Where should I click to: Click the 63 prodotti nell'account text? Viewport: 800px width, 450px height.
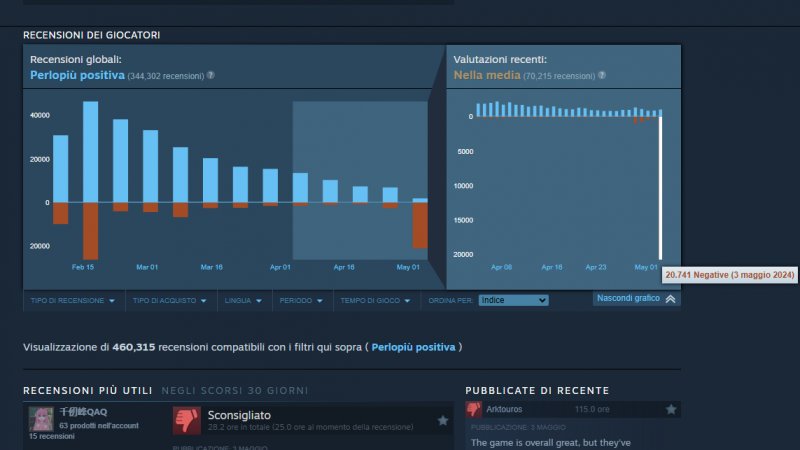(99, 426)
